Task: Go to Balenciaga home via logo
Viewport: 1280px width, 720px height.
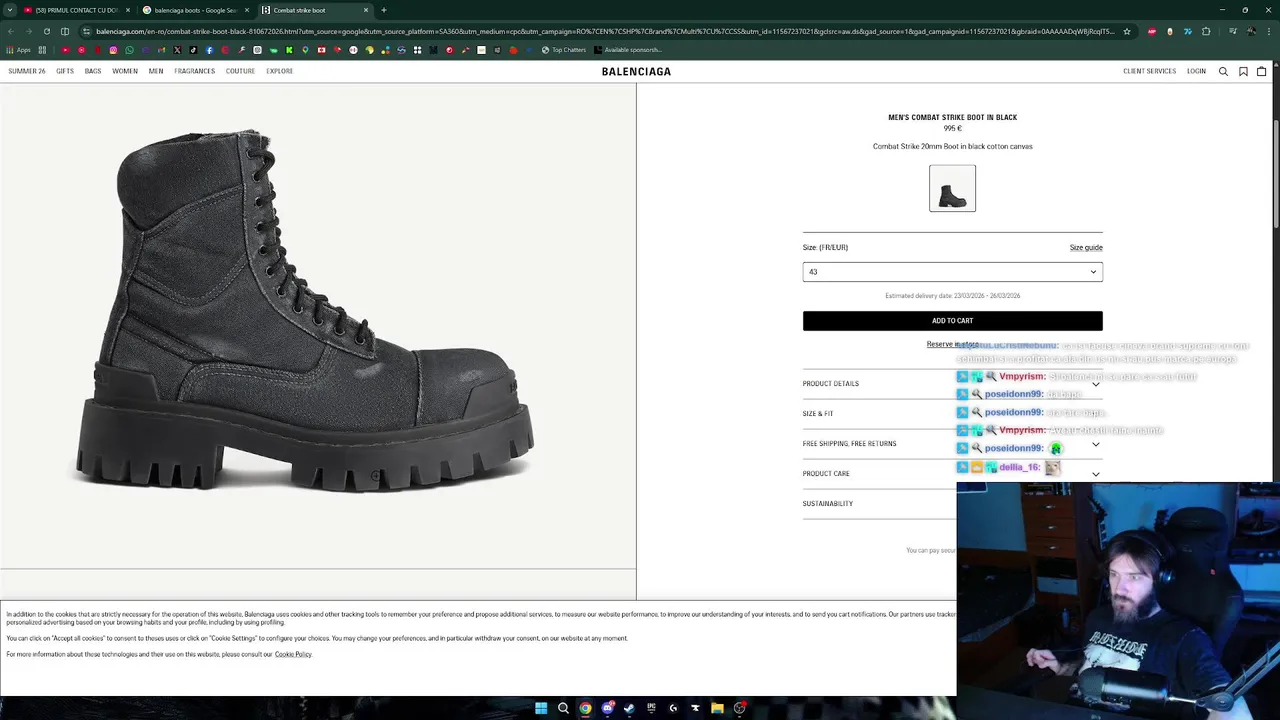Action: point(636,71)
